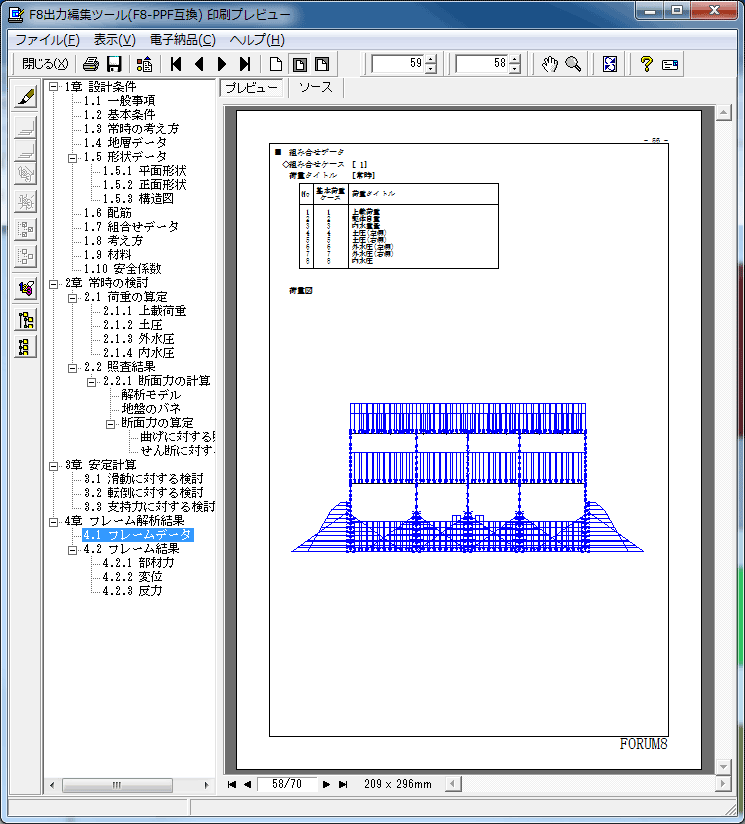
Task: Click the yellow tree structure icon in the sidebar
Action: [x=25, y=320]
